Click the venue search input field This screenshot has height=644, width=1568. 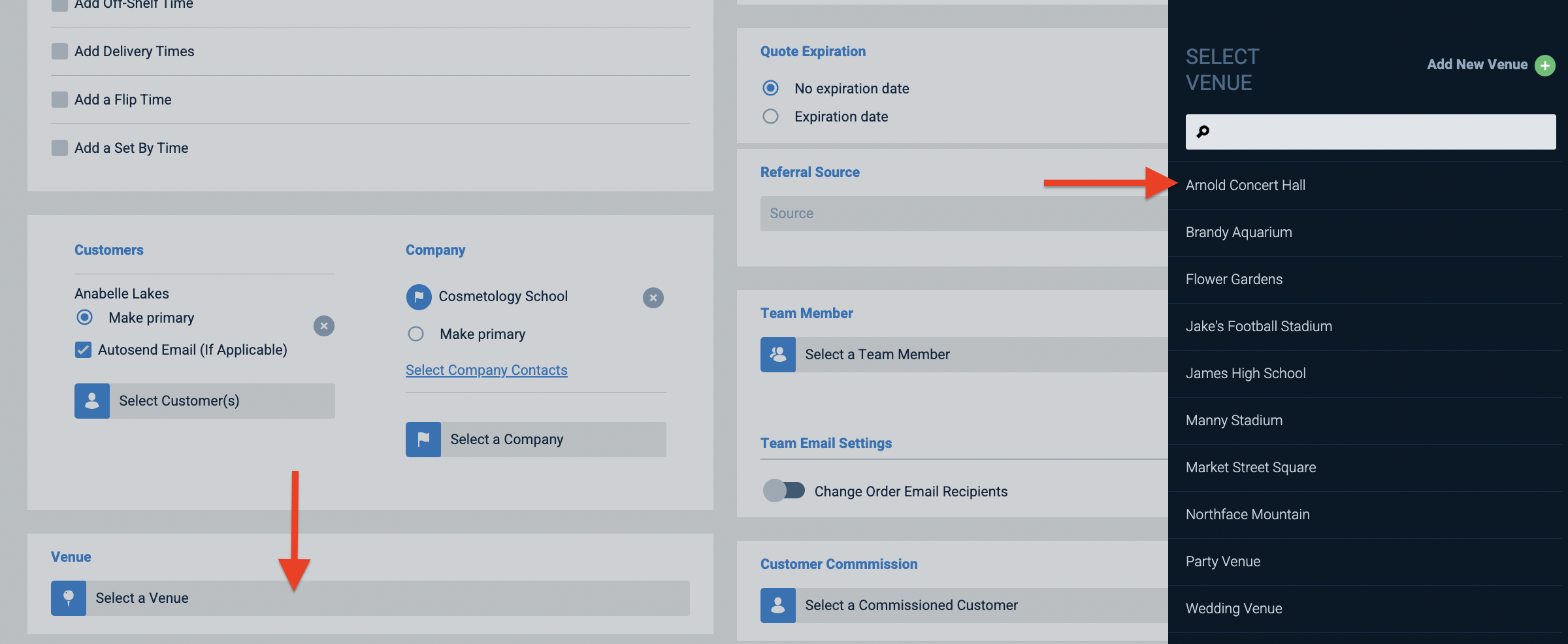point(1371,132)
